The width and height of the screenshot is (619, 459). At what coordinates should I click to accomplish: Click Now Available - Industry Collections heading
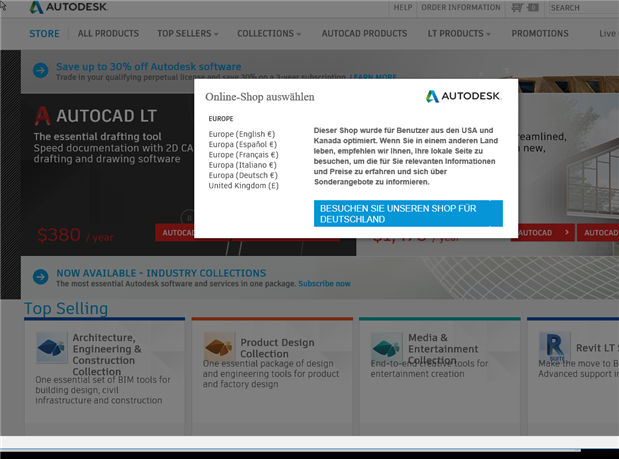[161, 273]
